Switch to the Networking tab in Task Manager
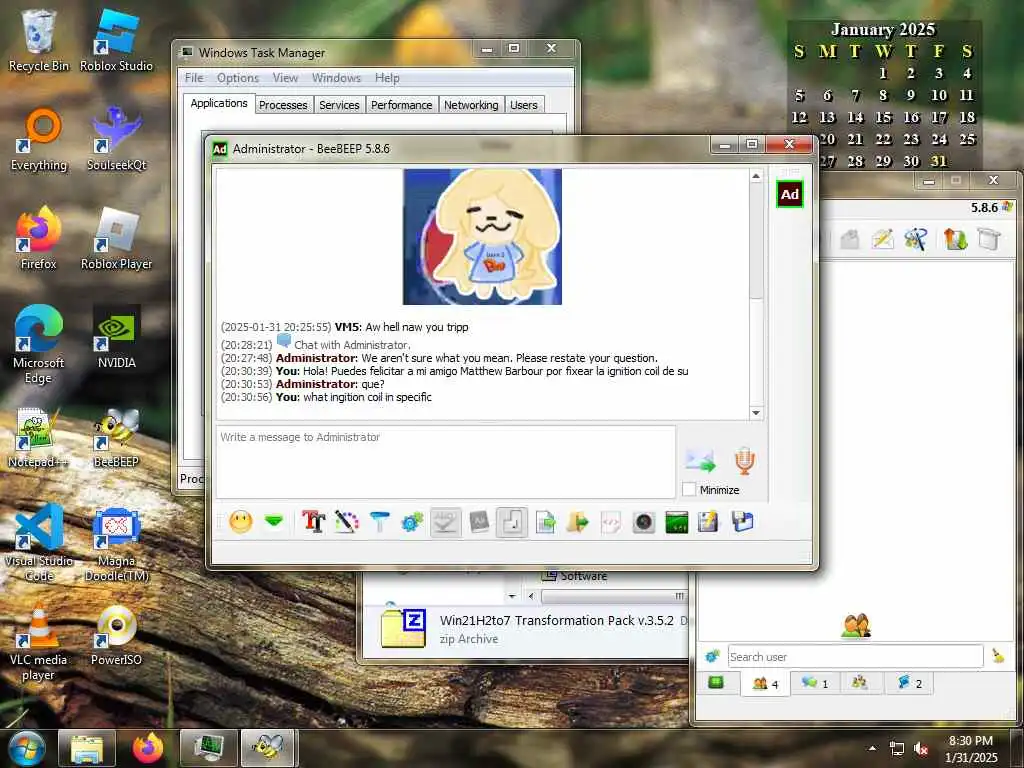Screen dimensions: 1024x768 pos(471,105)
